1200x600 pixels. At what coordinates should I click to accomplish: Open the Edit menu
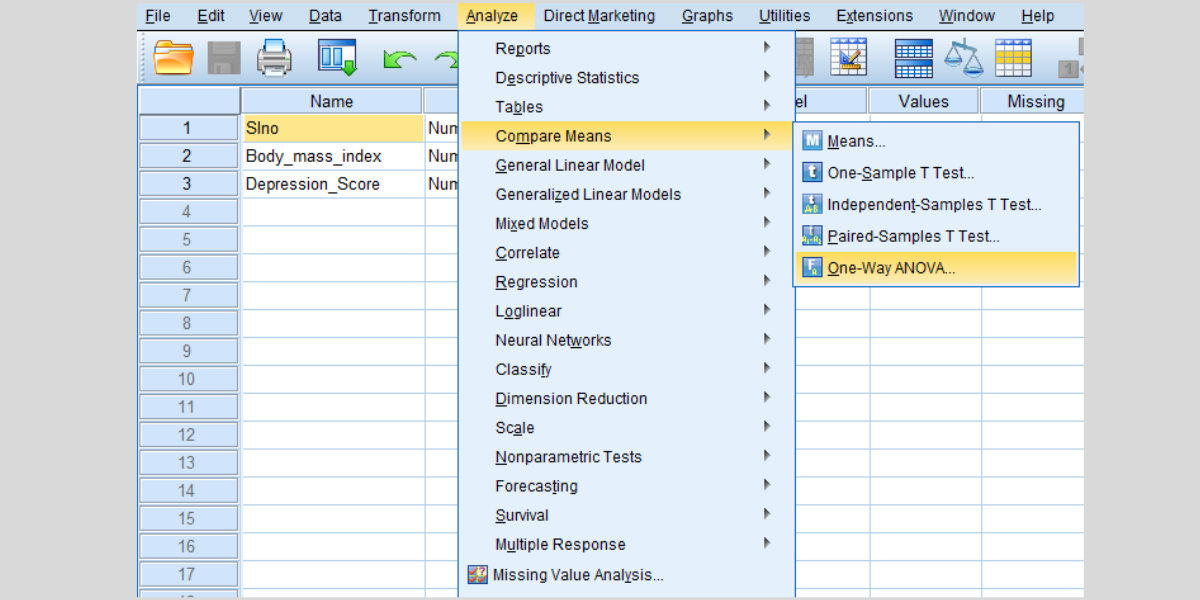(x=211, y=16)
